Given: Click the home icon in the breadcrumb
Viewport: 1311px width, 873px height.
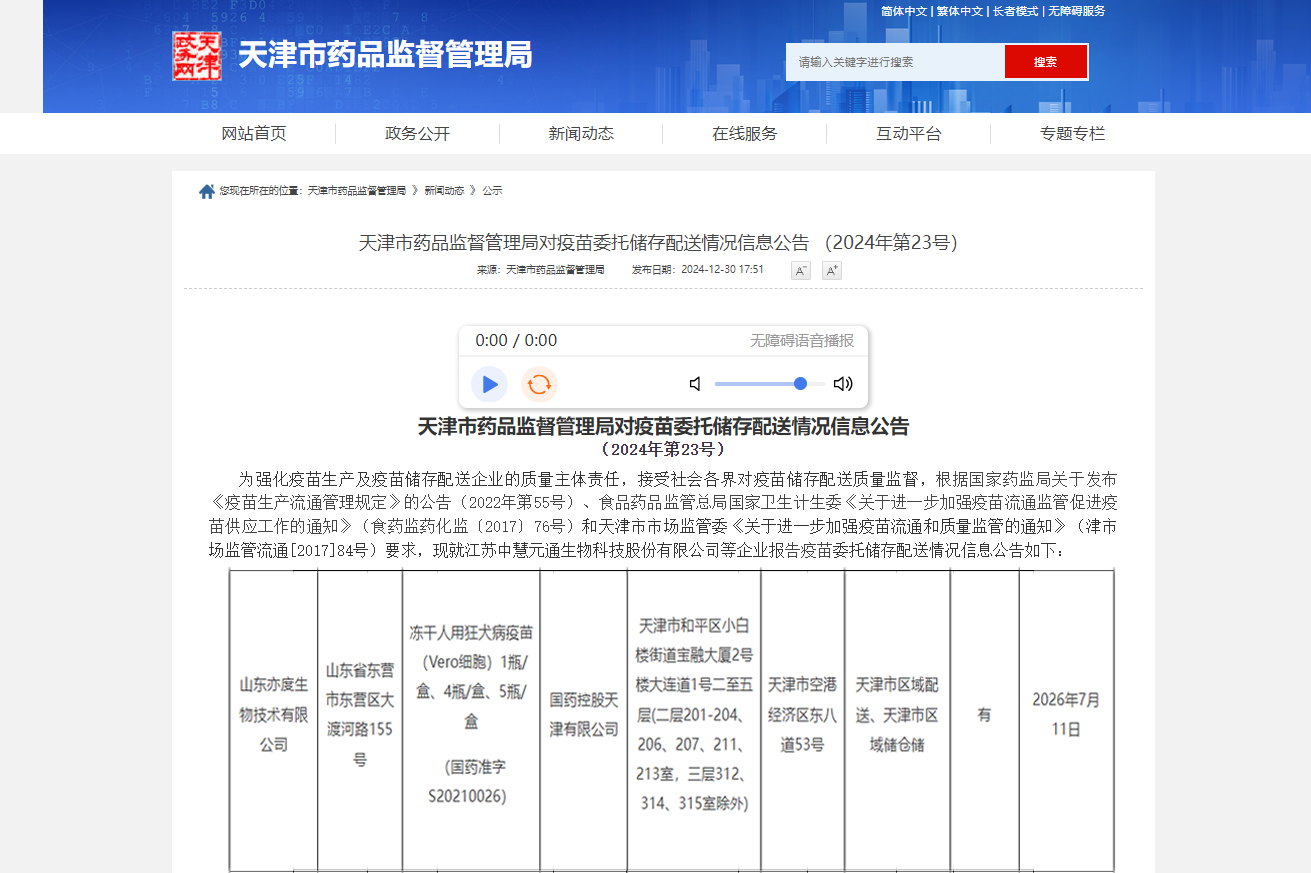Looking at the screenshot, I should tap(207, 191).
